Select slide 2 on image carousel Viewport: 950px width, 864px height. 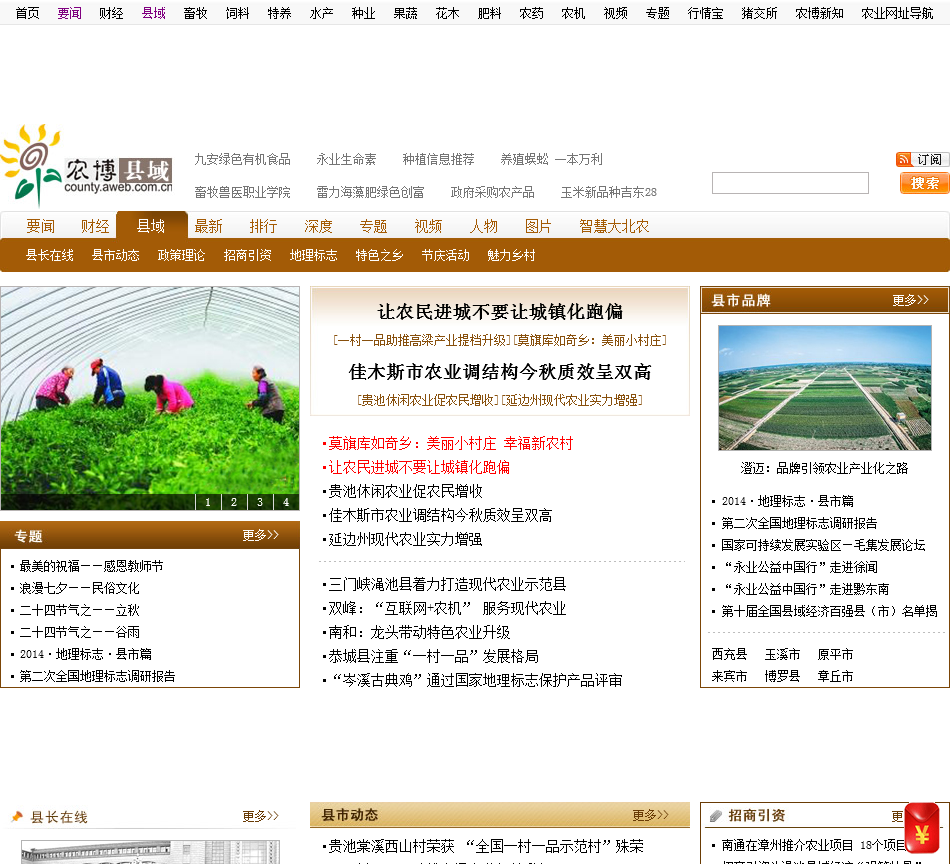click(x=234, y=502)
